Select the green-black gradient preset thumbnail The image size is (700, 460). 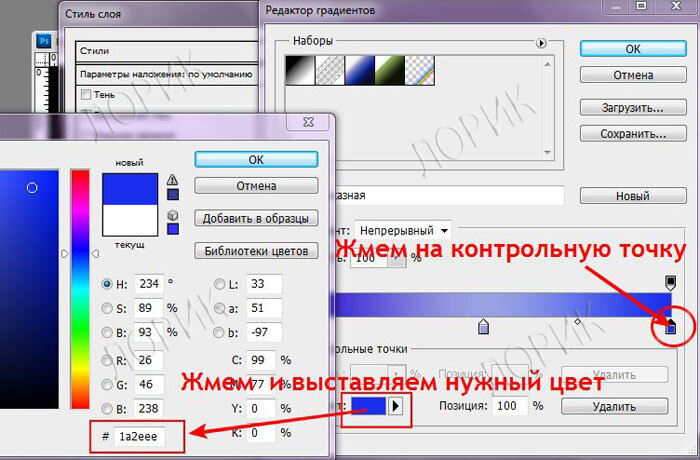click(x=390, y=70)
